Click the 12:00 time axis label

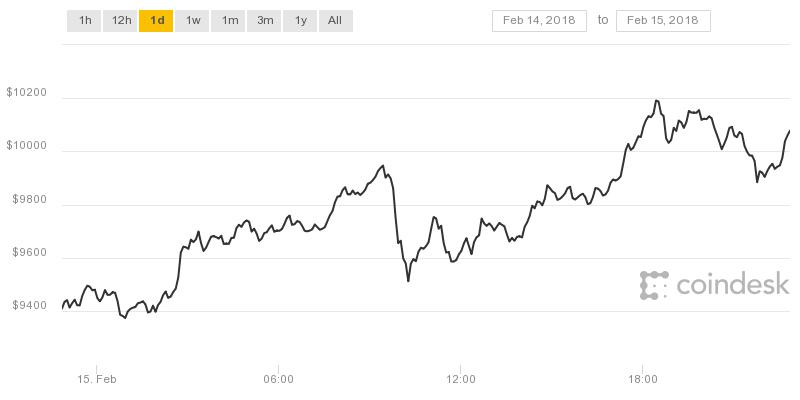460,380
